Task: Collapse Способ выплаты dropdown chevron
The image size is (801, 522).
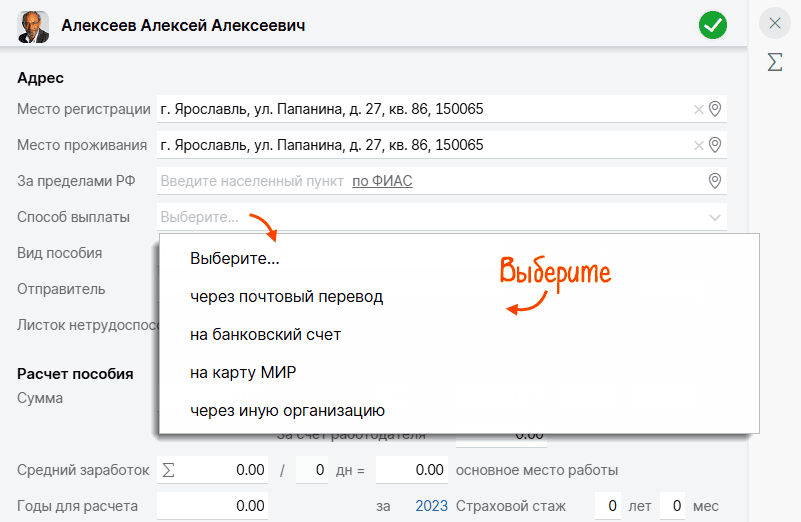Action: 715,217
